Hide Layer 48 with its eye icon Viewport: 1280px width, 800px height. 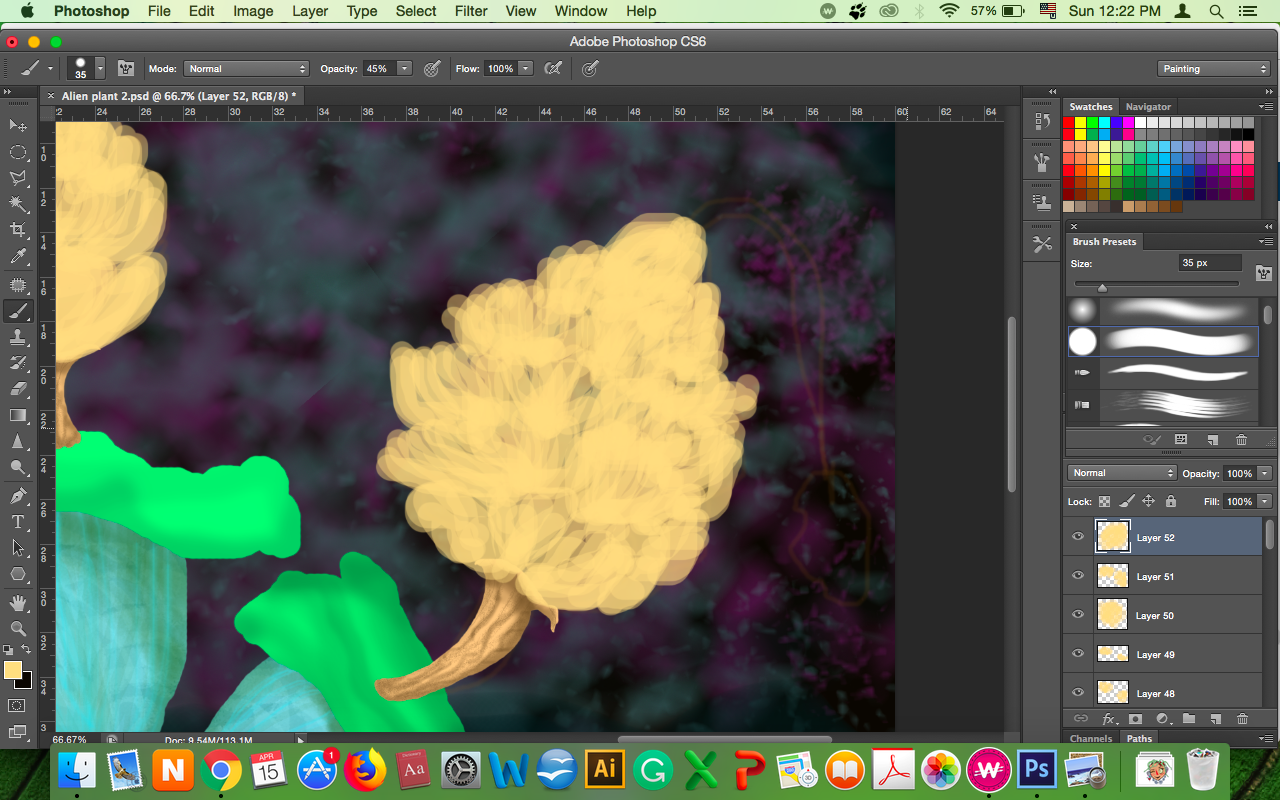click(x=1078, y=692)
